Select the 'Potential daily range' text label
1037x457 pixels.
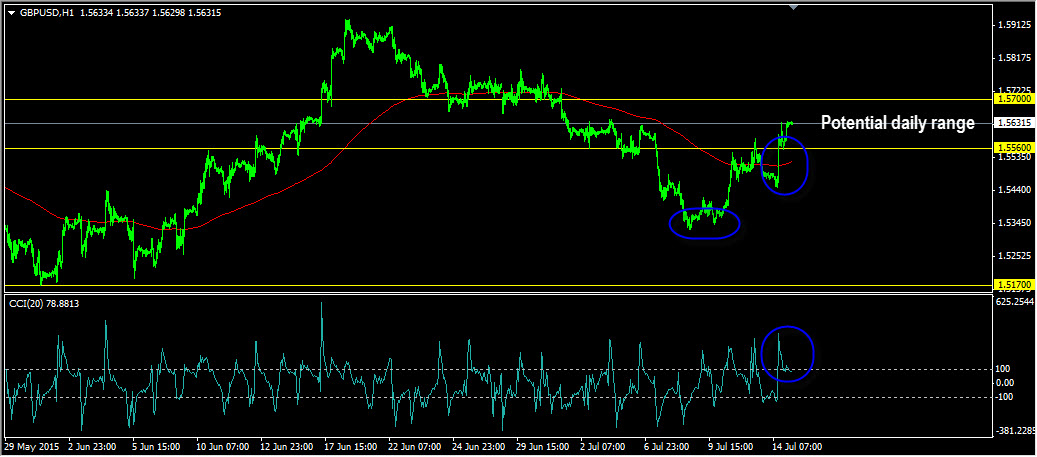[x=897, y=122]
